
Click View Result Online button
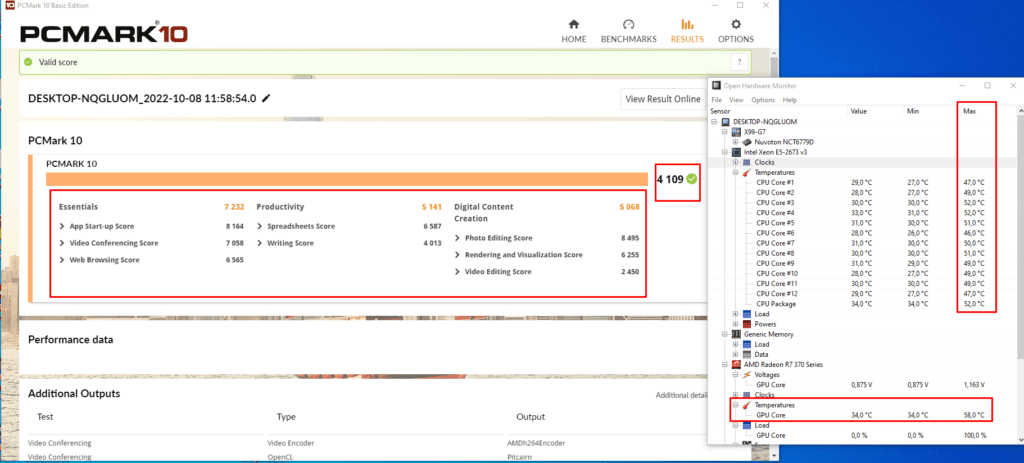click(x=662, y=99)
